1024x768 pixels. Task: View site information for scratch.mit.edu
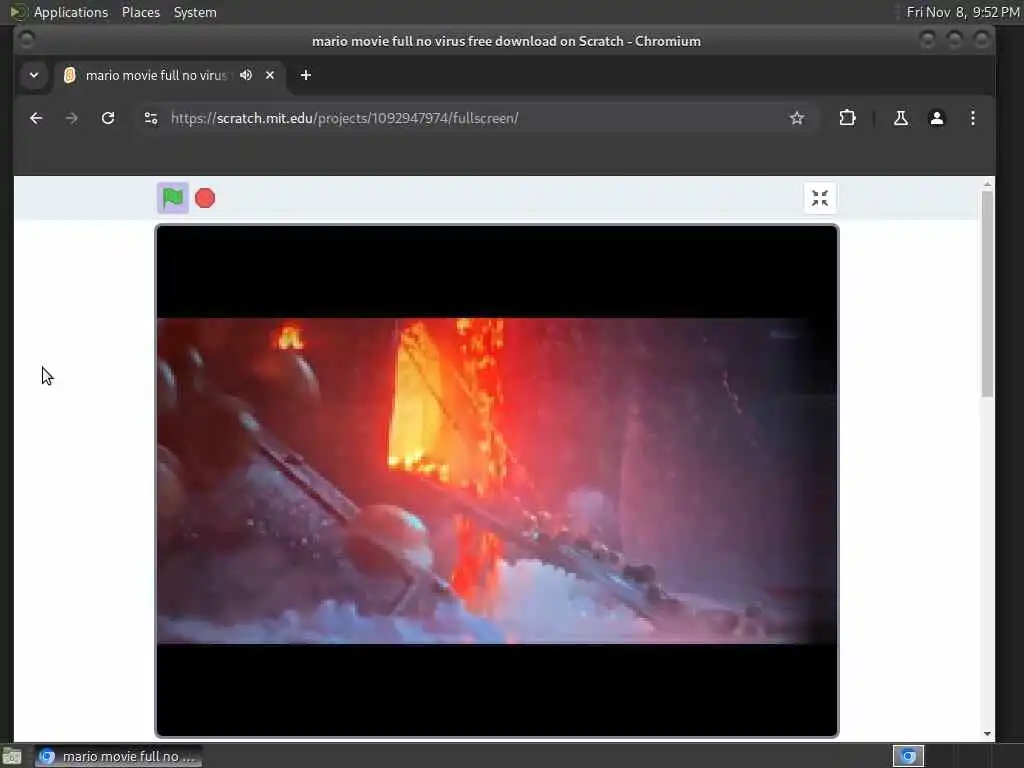click(x=151, y=118)
